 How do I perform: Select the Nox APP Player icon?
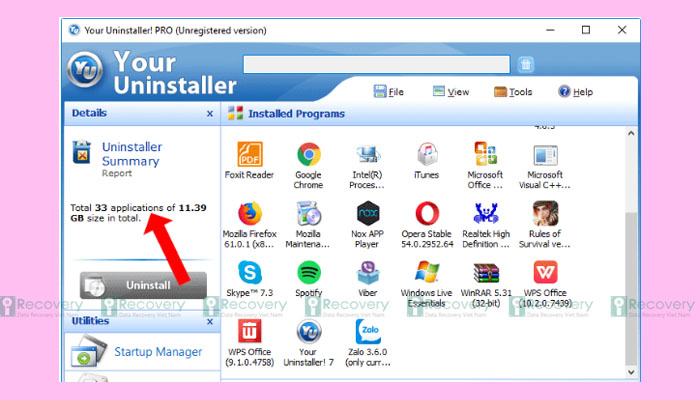[x=368, y=213]
